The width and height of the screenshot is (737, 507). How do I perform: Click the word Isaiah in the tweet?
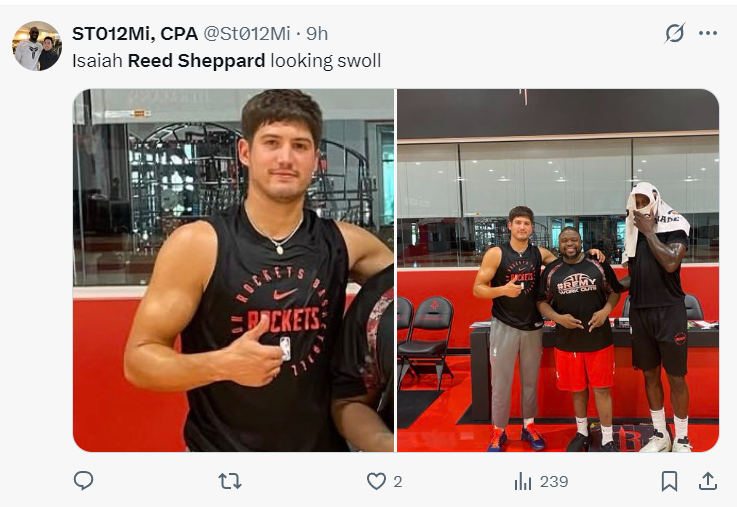point(97,60)
